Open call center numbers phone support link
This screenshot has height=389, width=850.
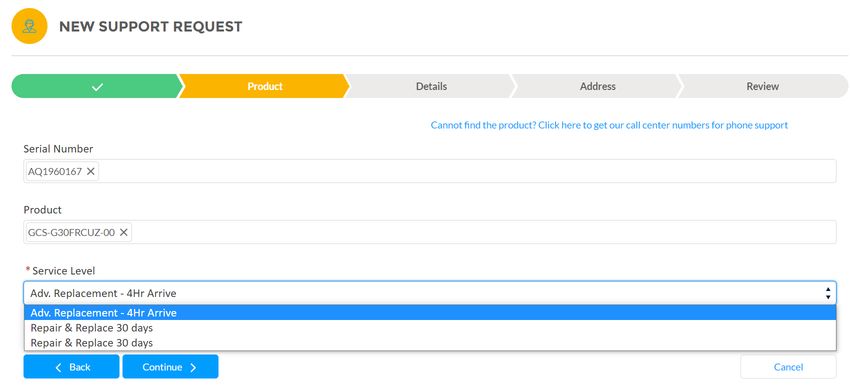(x=609, y=125)
